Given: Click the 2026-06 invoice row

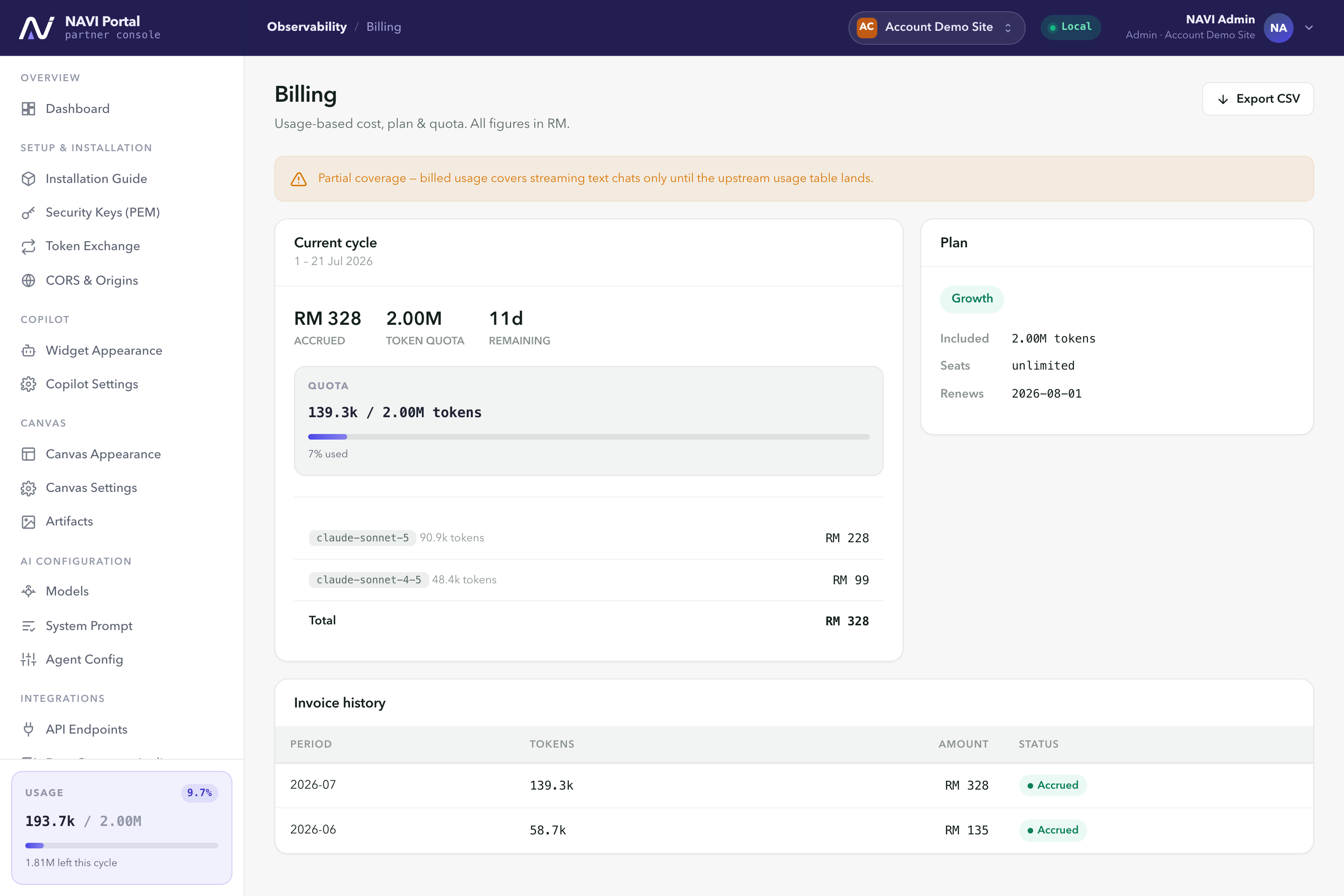Looking at the screenshot, I should [794, 830].
